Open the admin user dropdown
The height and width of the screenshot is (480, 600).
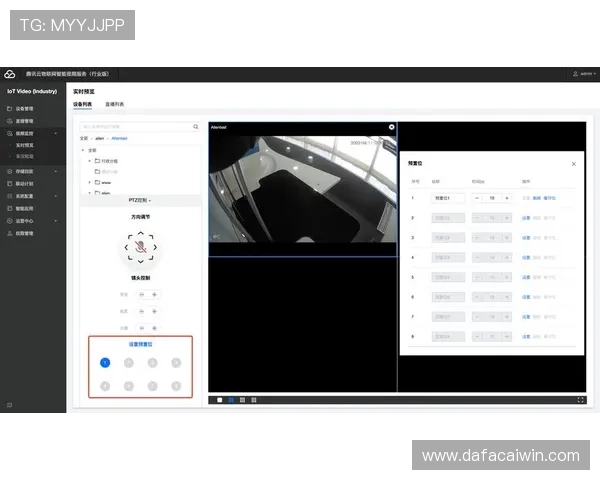click(x=584, y=73)
